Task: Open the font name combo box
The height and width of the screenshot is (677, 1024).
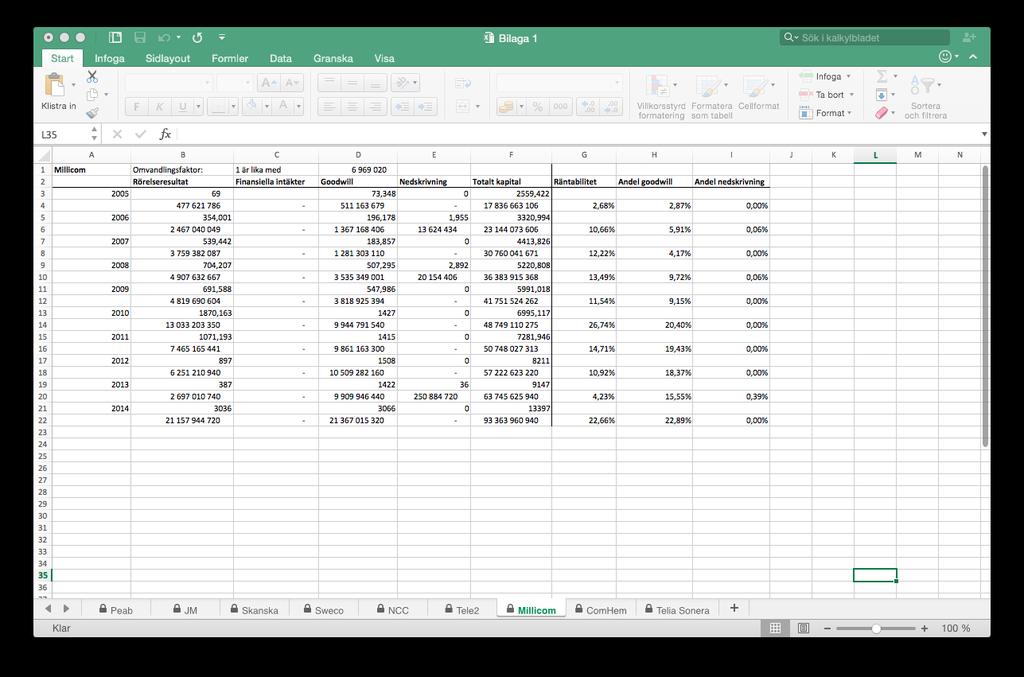Action: click(x=168, y=82)
